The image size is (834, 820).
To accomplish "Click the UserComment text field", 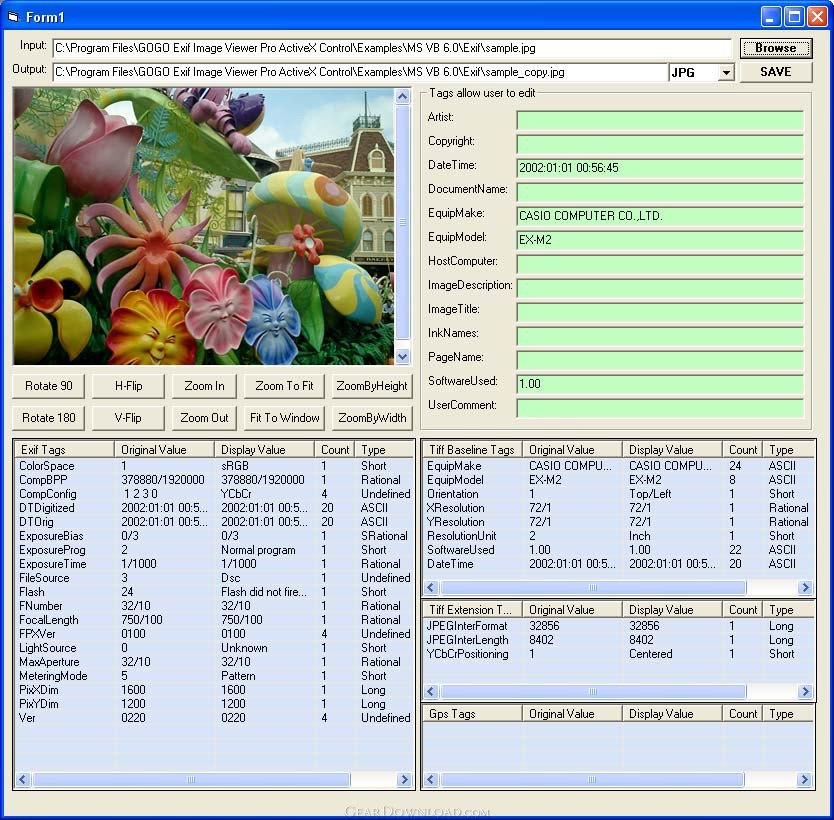I will click(660, 407).
